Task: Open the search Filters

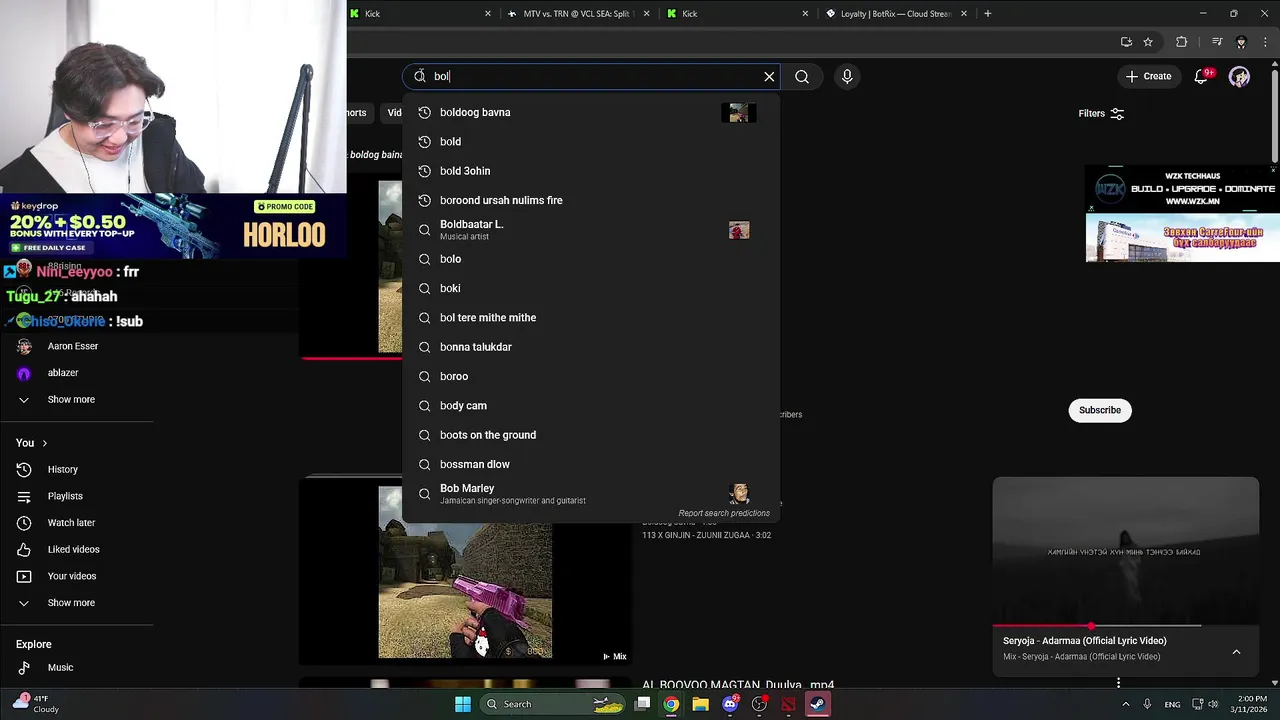Action: coord(1101,113)
